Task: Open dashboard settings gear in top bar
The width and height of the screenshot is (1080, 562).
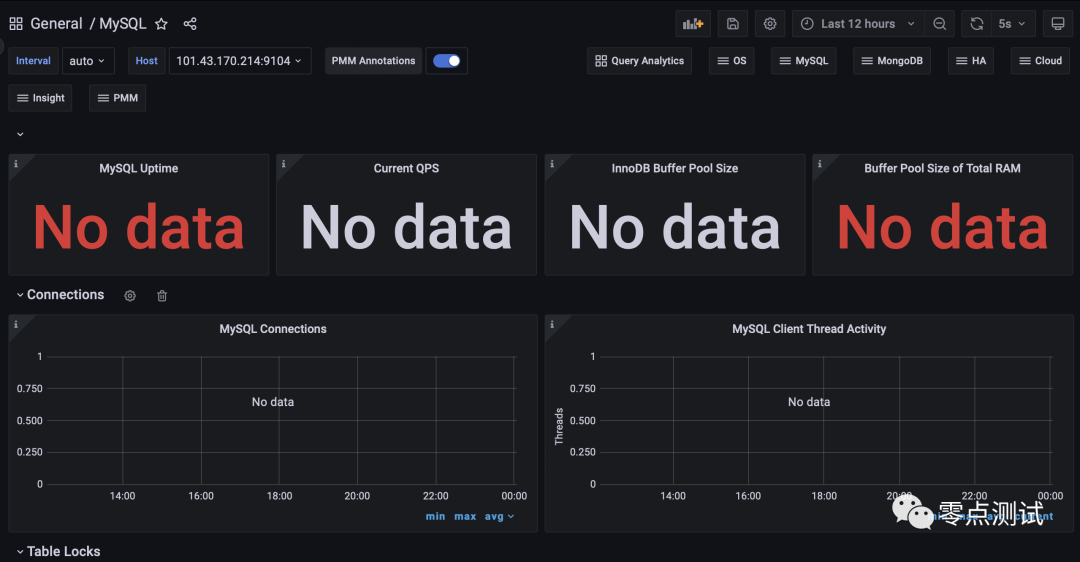Action: click(x=770, y=24)
